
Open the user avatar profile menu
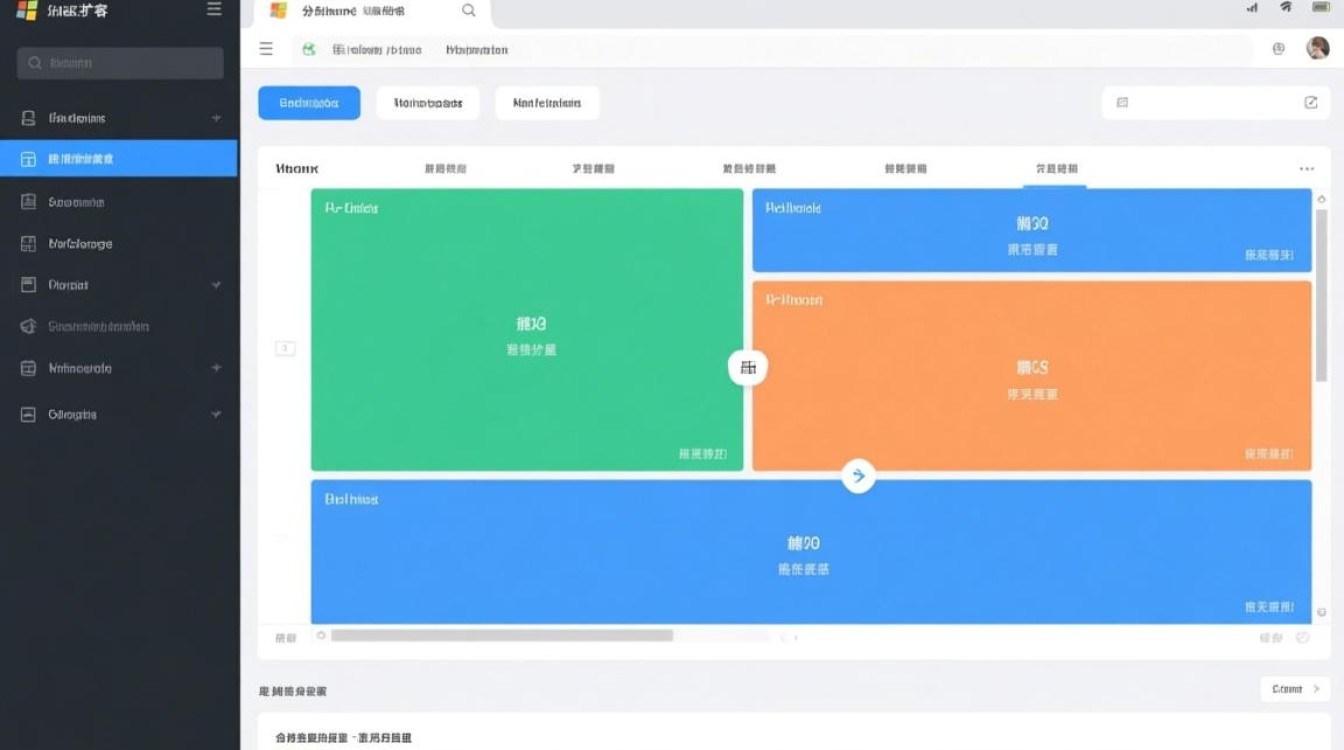point(1317,48)
